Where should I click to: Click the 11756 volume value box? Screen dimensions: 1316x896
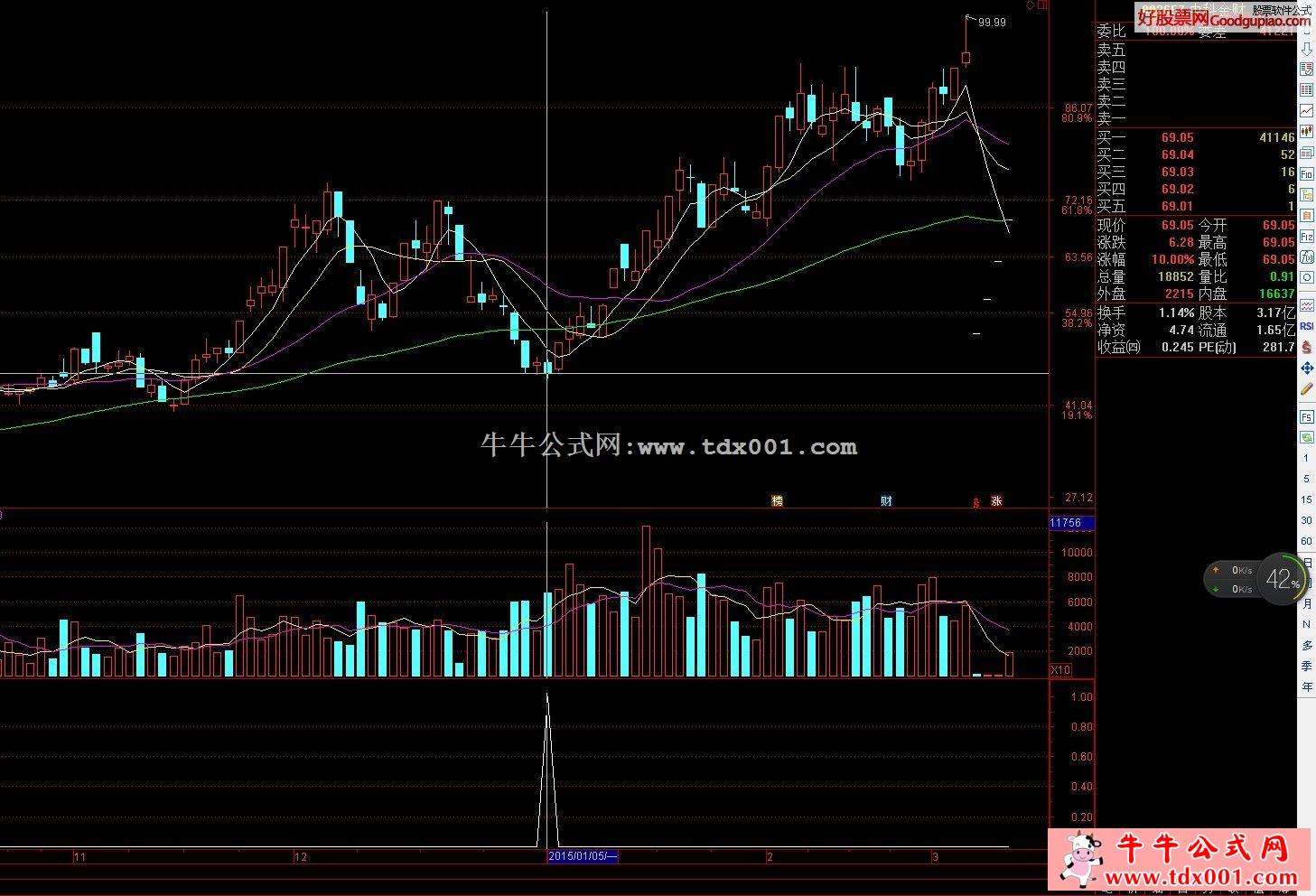pos(1071,522)
